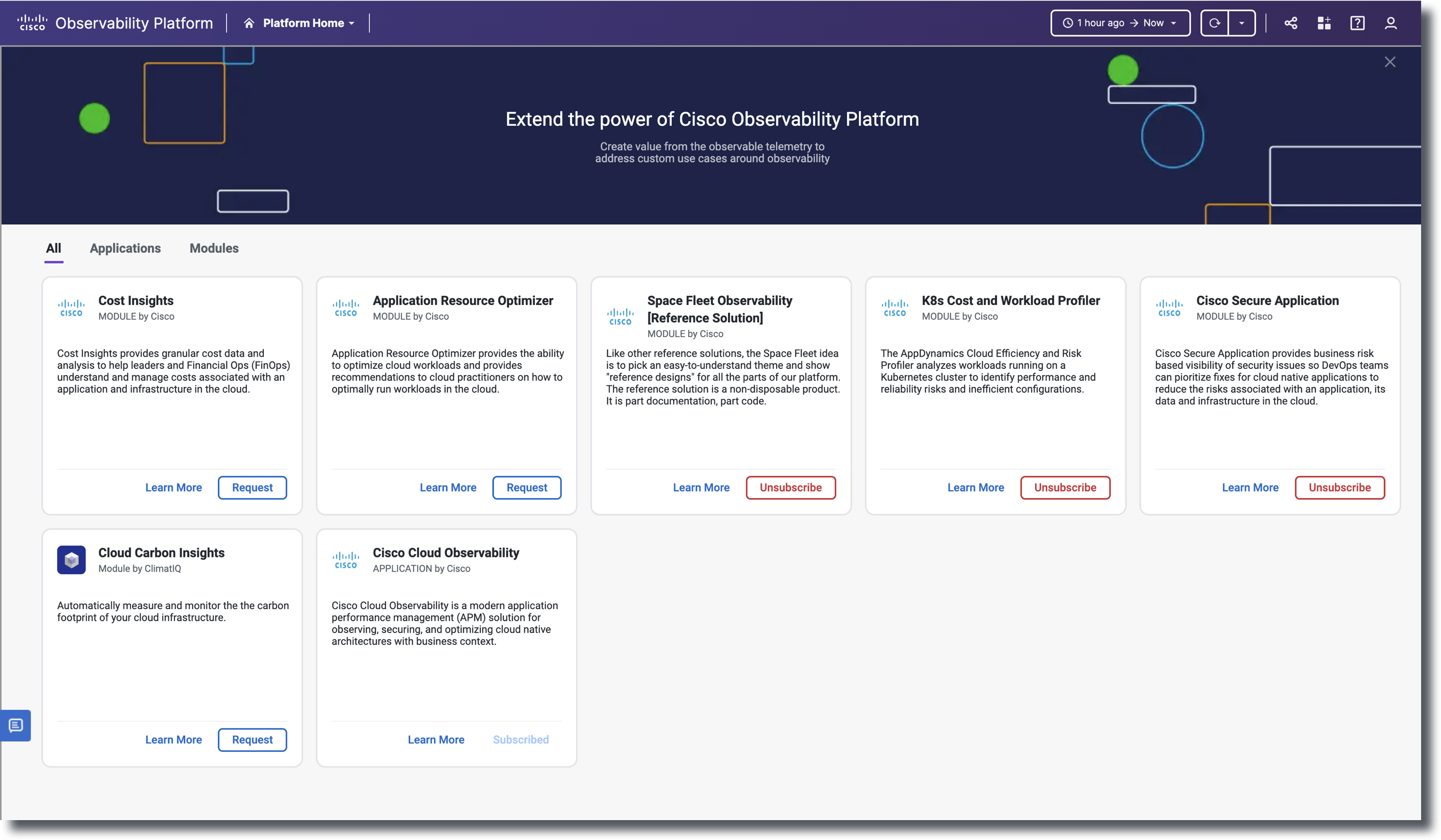Unsubscribe from K8s Cost and Workload Profiler

click(x=1065, y=487)
